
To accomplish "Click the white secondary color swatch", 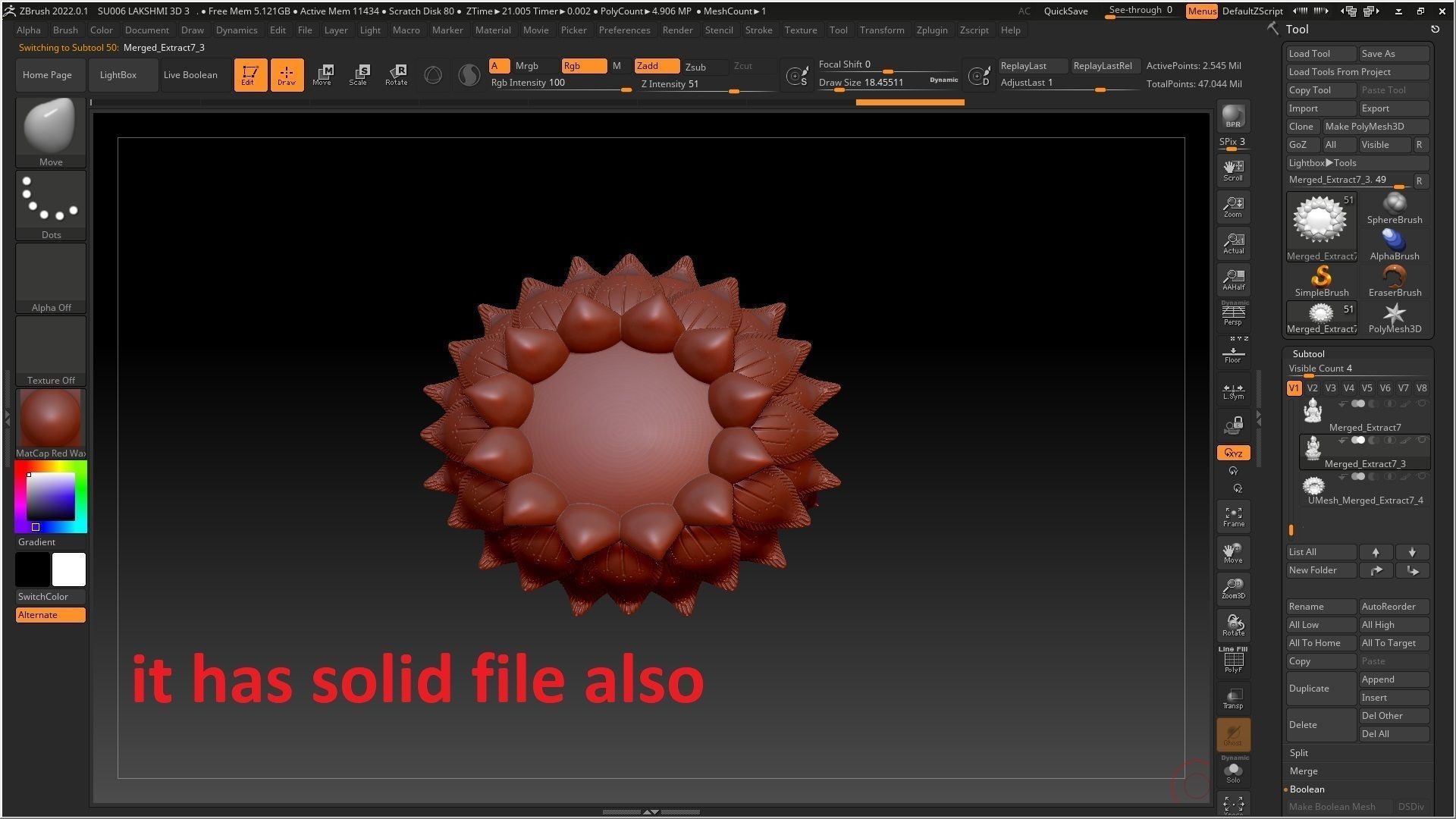I will (69, 570).
